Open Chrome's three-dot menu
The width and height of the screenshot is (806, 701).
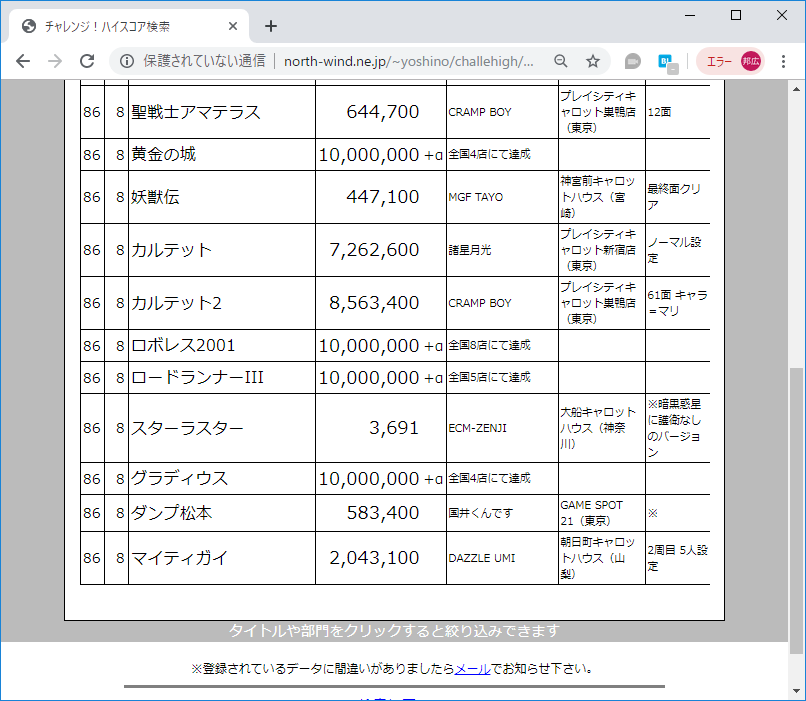pyautogui.click(x=783, y=61)
